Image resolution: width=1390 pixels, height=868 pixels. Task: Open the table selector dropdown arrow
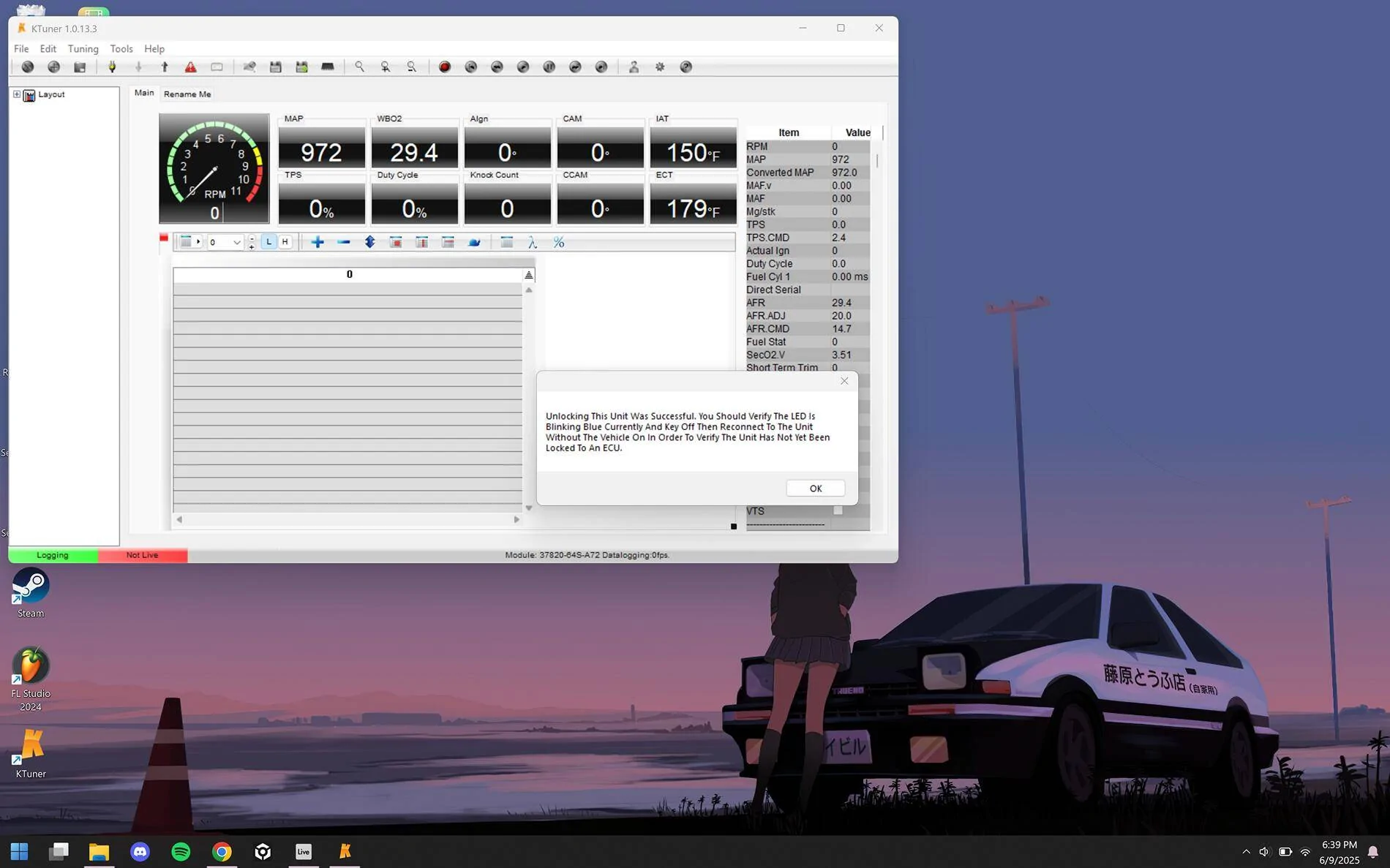coord(198,242)
